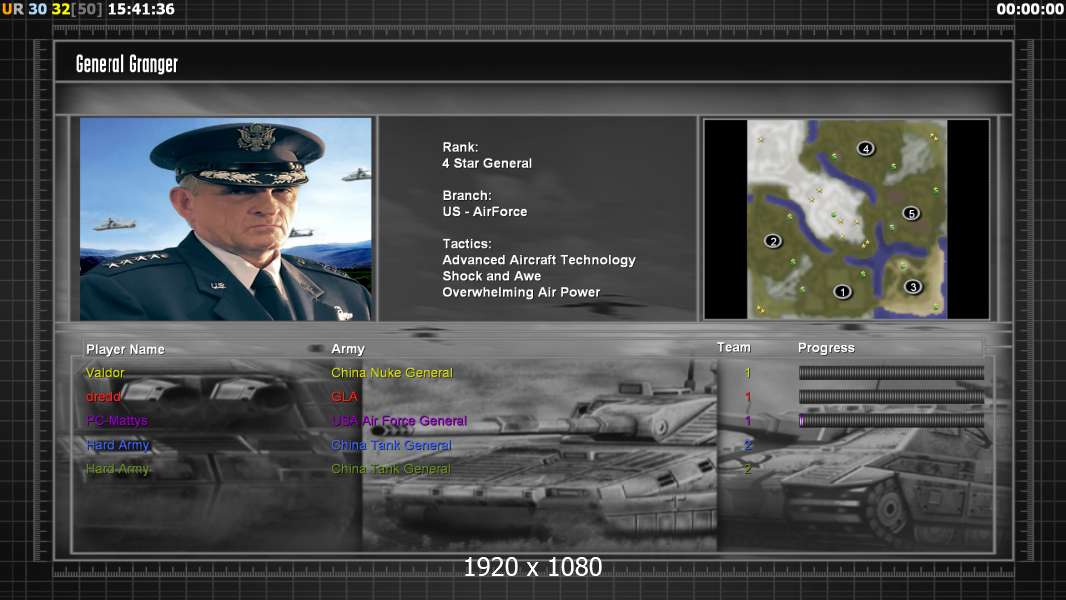The image size is (1066, 600).
Task: Click the "15:41:36" clock at the top
Action: (x=141, y=9)
